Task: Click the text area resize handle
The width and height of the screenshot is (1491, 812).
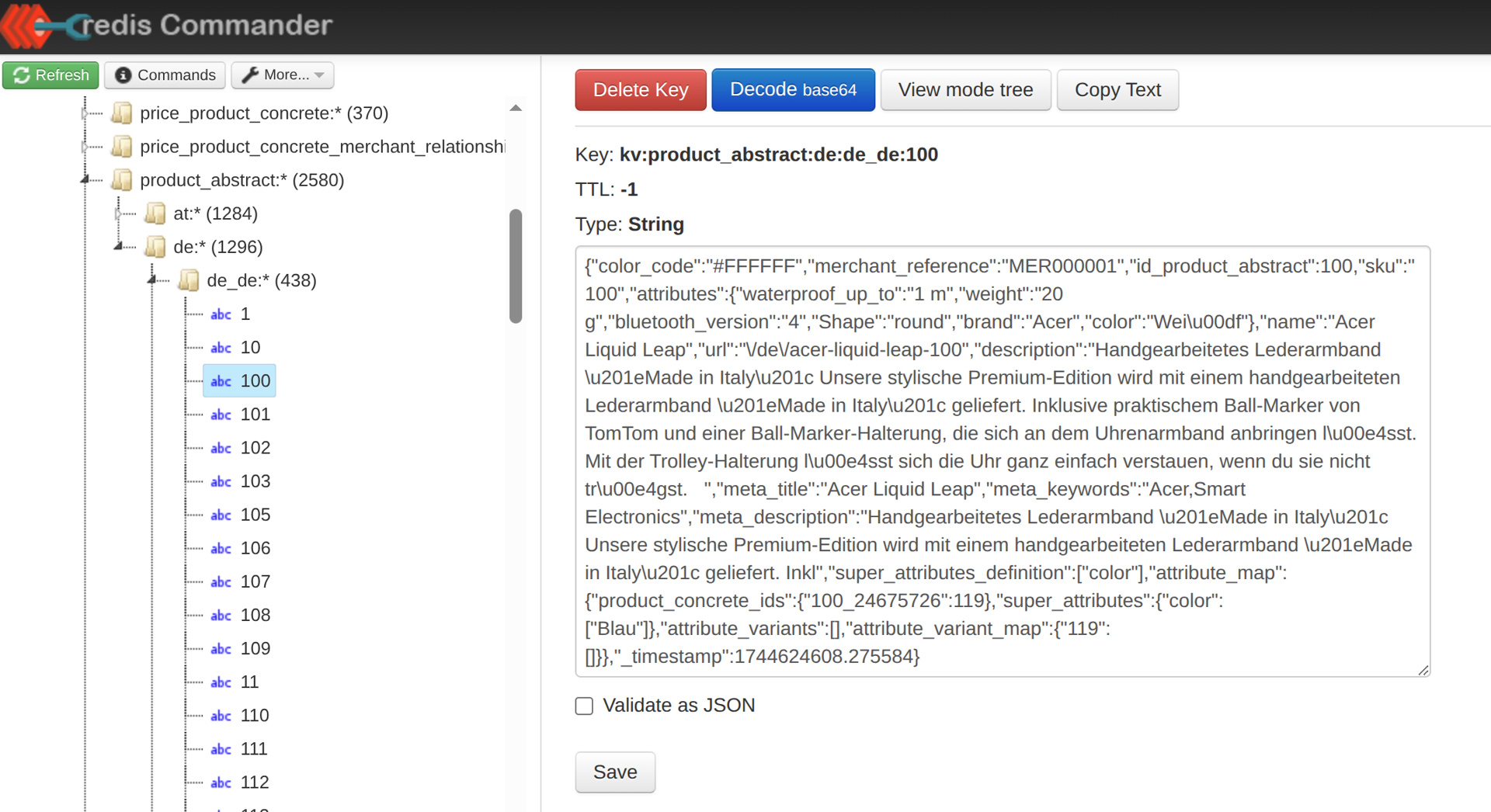Action: pyautogui.click(x=1423, y=670)
